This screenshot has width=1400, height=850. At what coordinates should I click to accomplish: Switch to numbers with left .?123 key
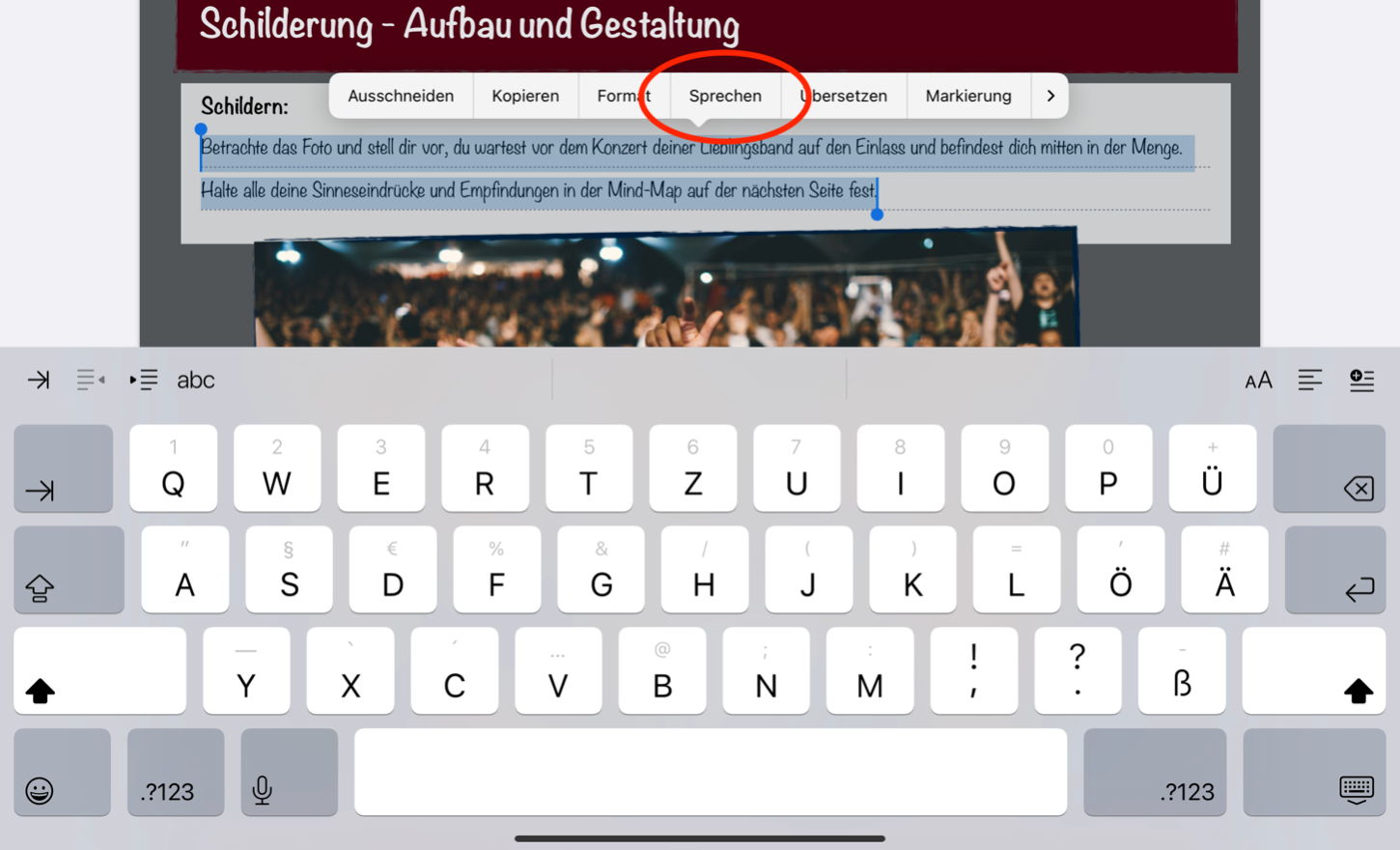click(176, 772)
